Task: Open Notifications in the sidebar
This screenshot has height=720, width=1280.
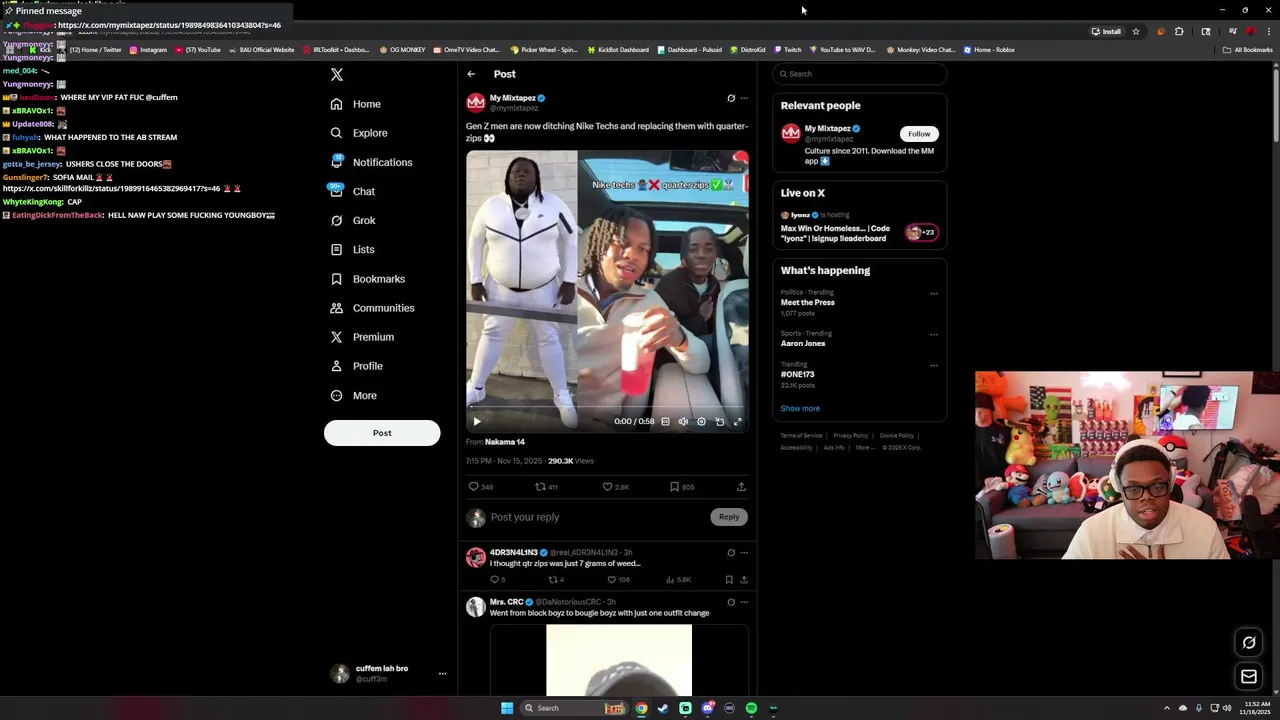Action: click(x=370, y=162)
